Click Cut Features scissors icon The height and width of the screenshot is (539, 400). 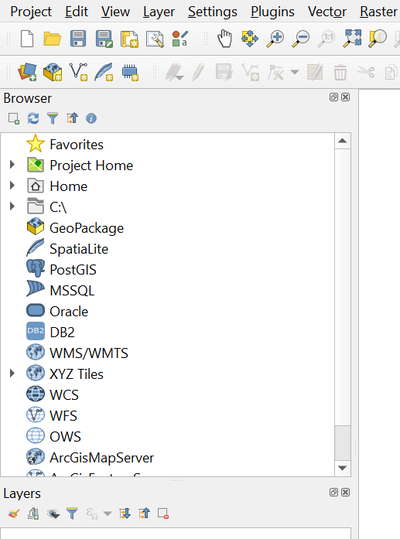click(366, 72)
